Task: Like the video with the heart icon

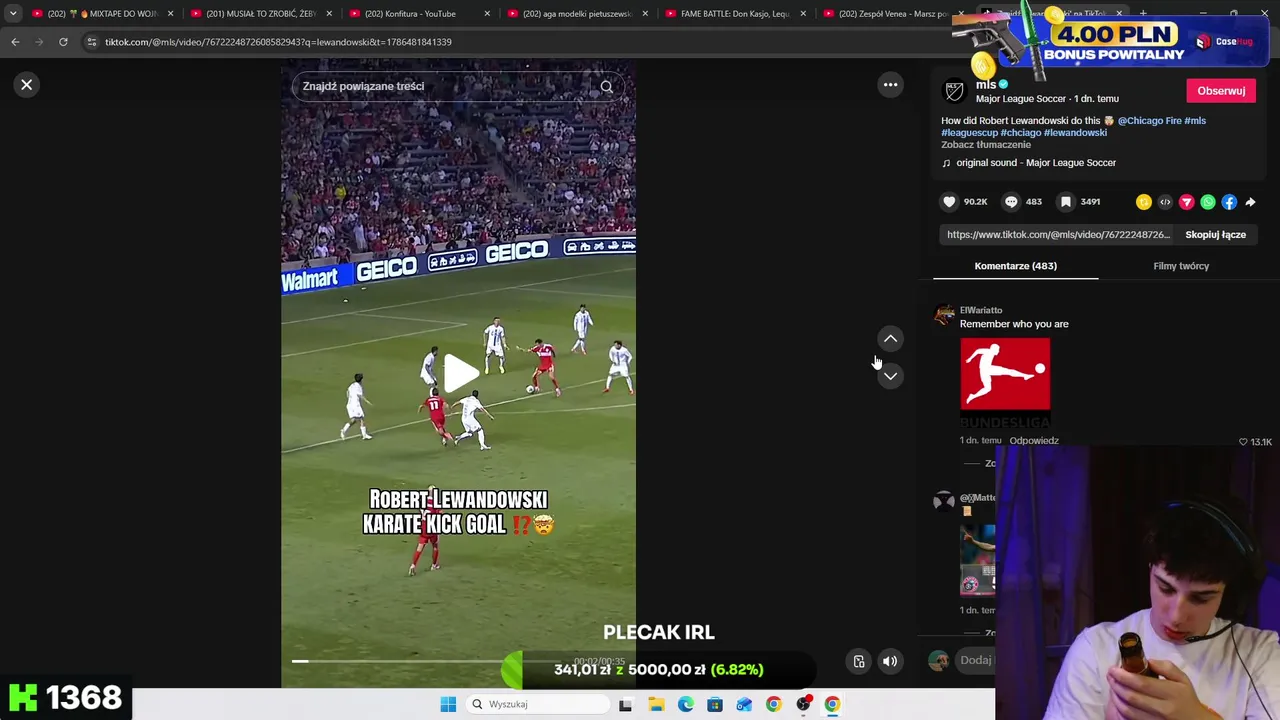Action: (x=949, y=202)
